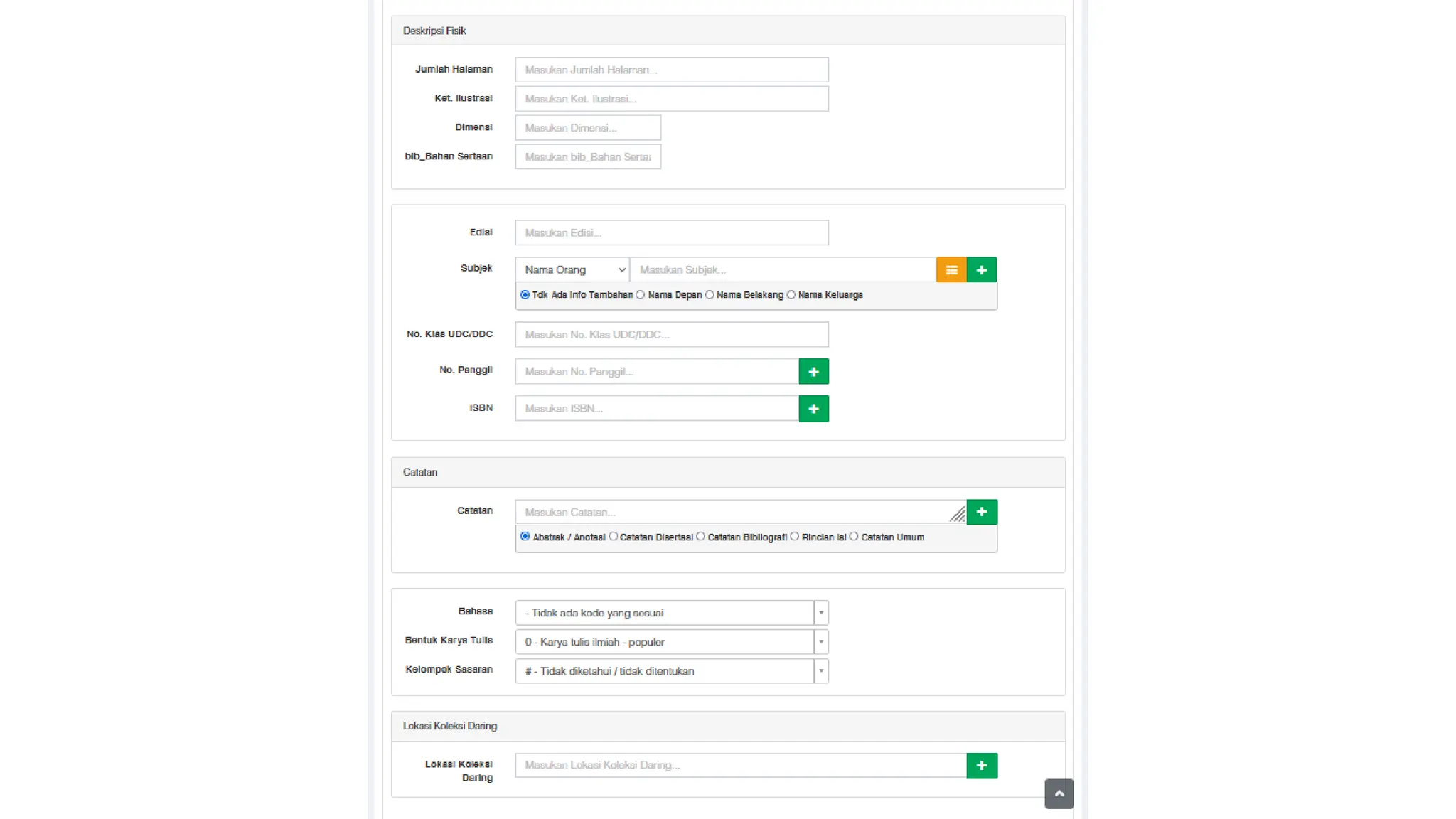Expand the Bahasa dropdown

tap(671, 613)
